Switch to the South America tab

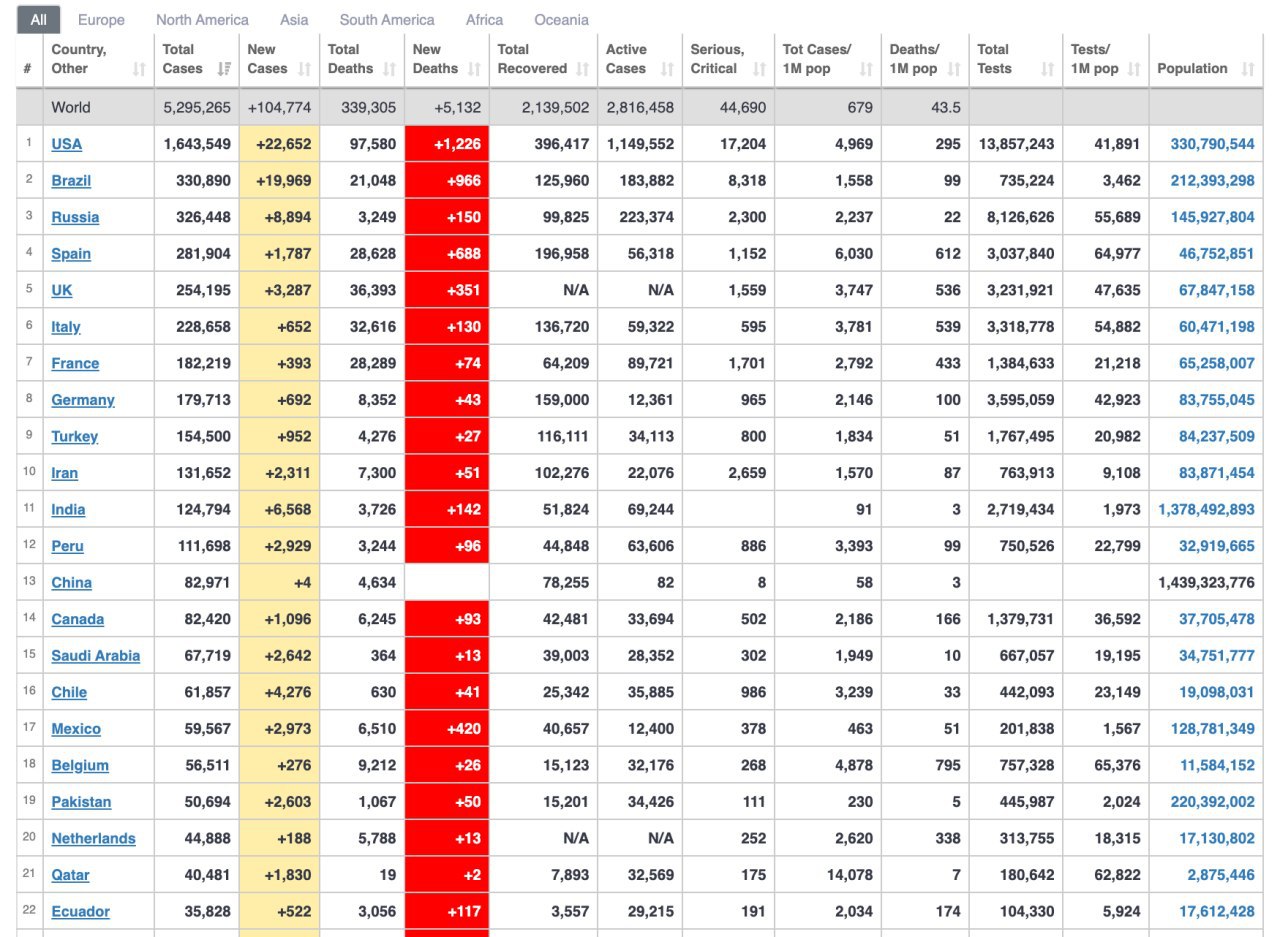(x=387, y=20)
